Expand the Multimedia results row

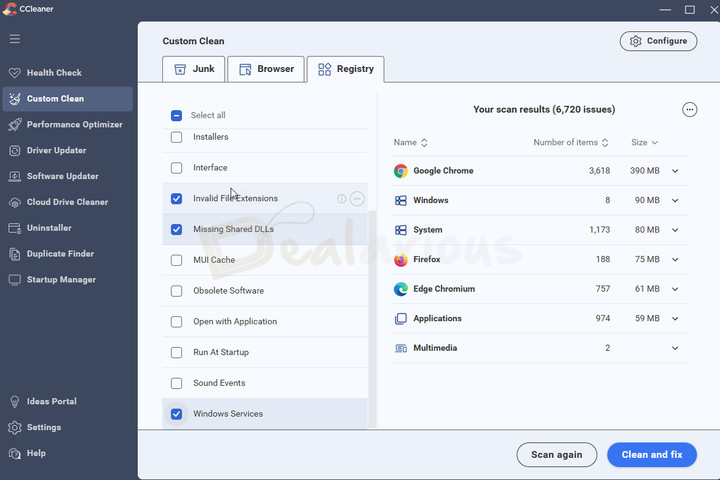coord(675,348)
